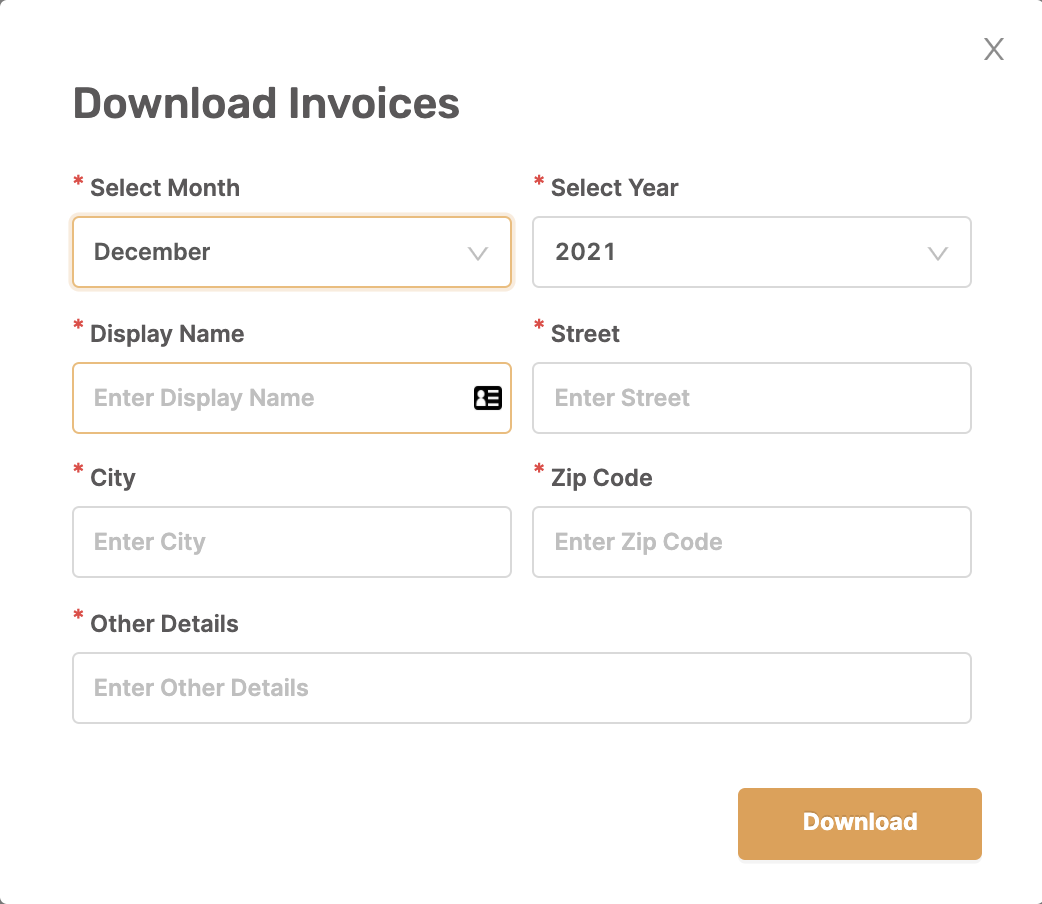Focus the Enter Other Details field
The width and height of the screenshot is (1042, 904).
[522, 688]
